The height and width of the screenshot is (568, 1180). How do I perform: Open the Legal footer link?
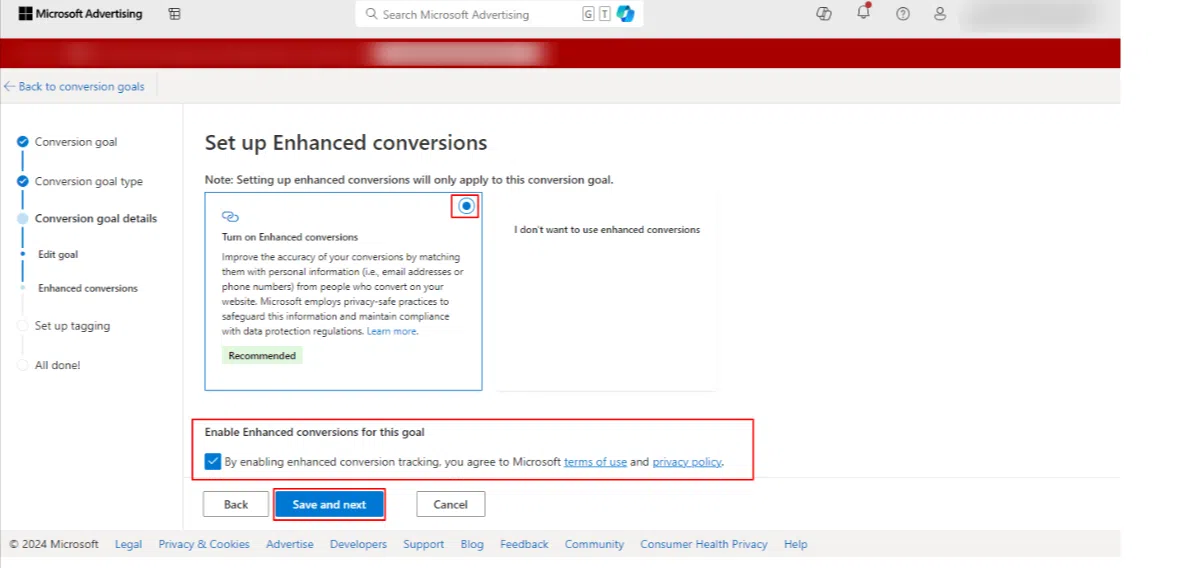(129, 544)
